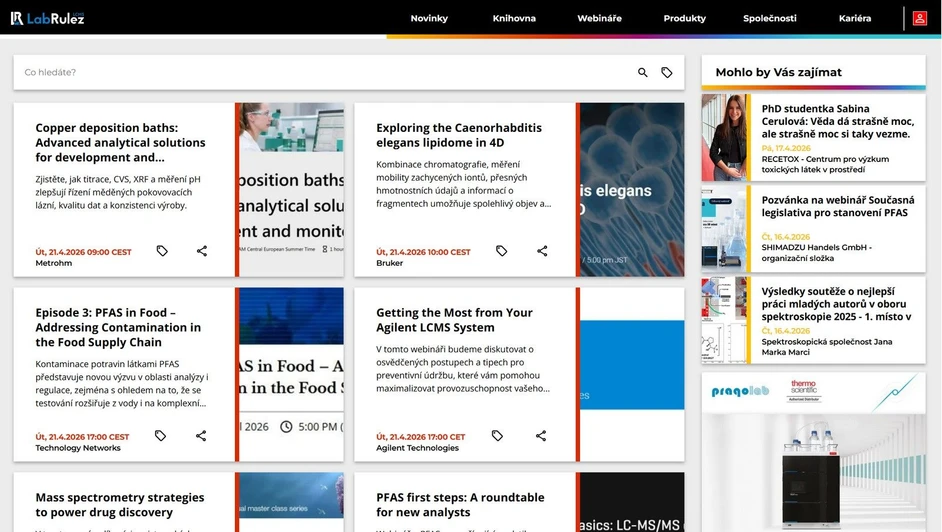
Task: Share the Caenorhabditis elegans lipidome webinar
Action: point(542,251)
